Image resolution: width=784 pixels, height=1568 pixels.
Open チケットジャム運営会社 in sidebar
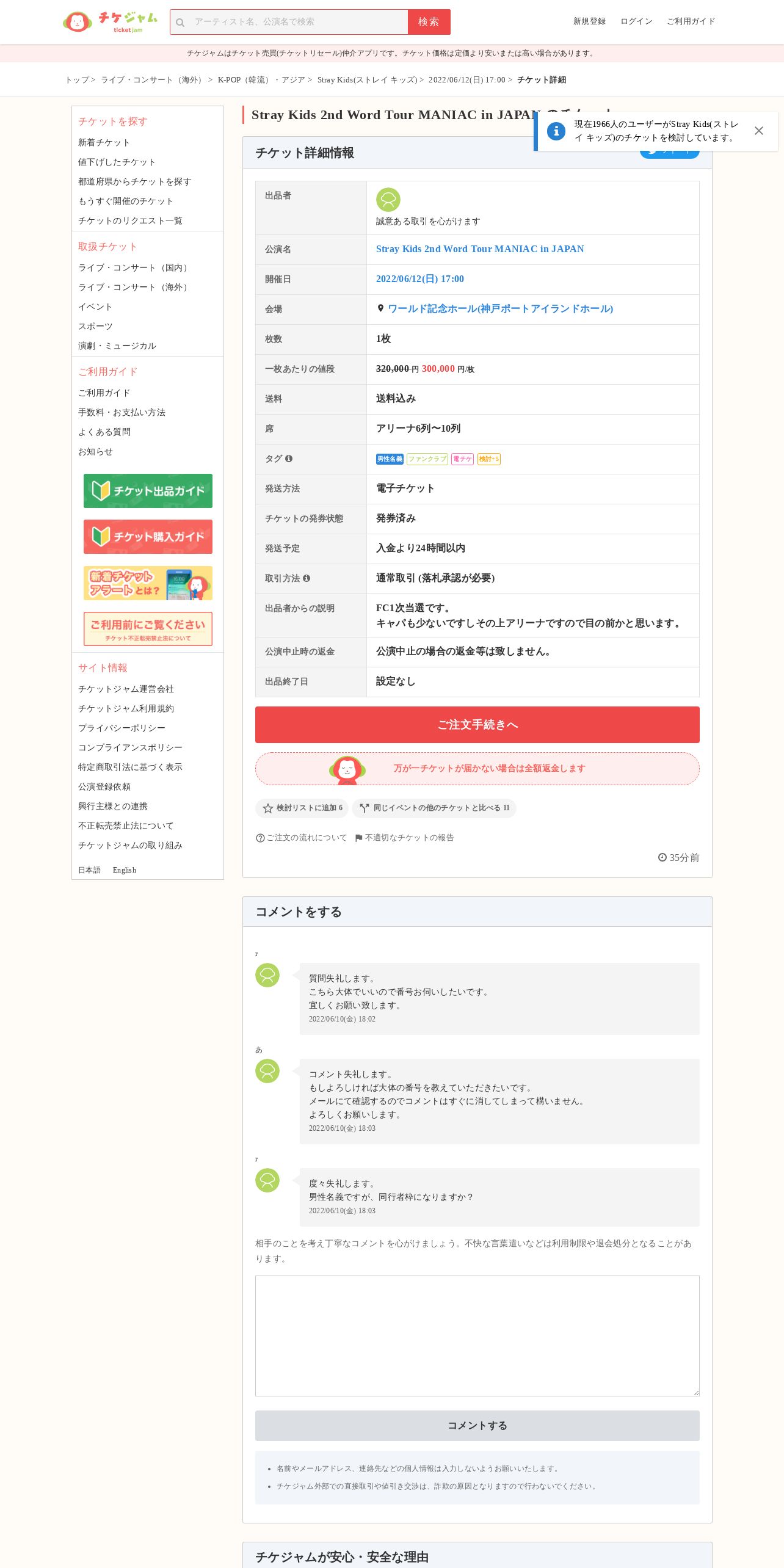[126, 689]
